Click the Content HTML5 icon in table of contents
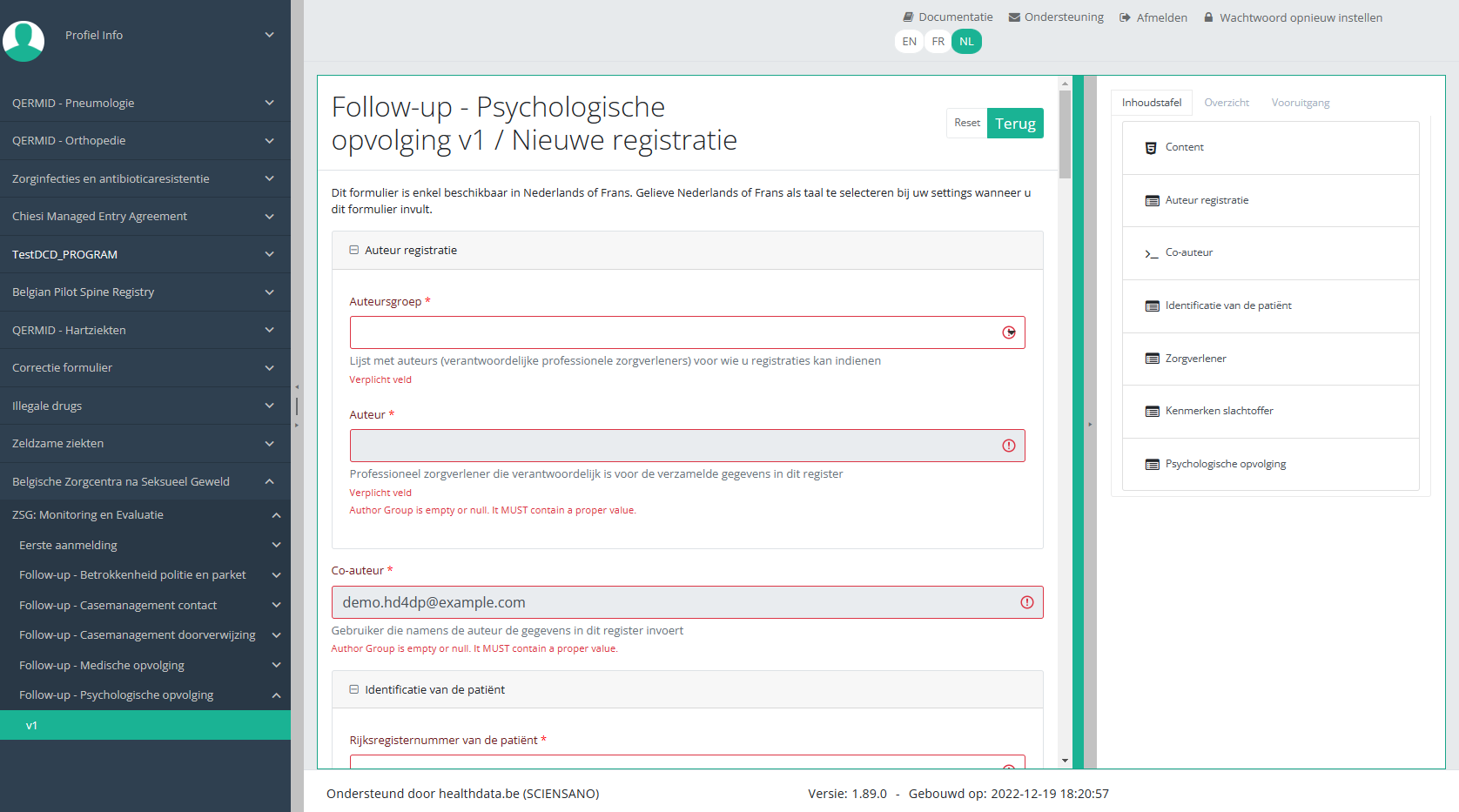The height and width of the screenshot is (812, 1459). coord(1151,148)
